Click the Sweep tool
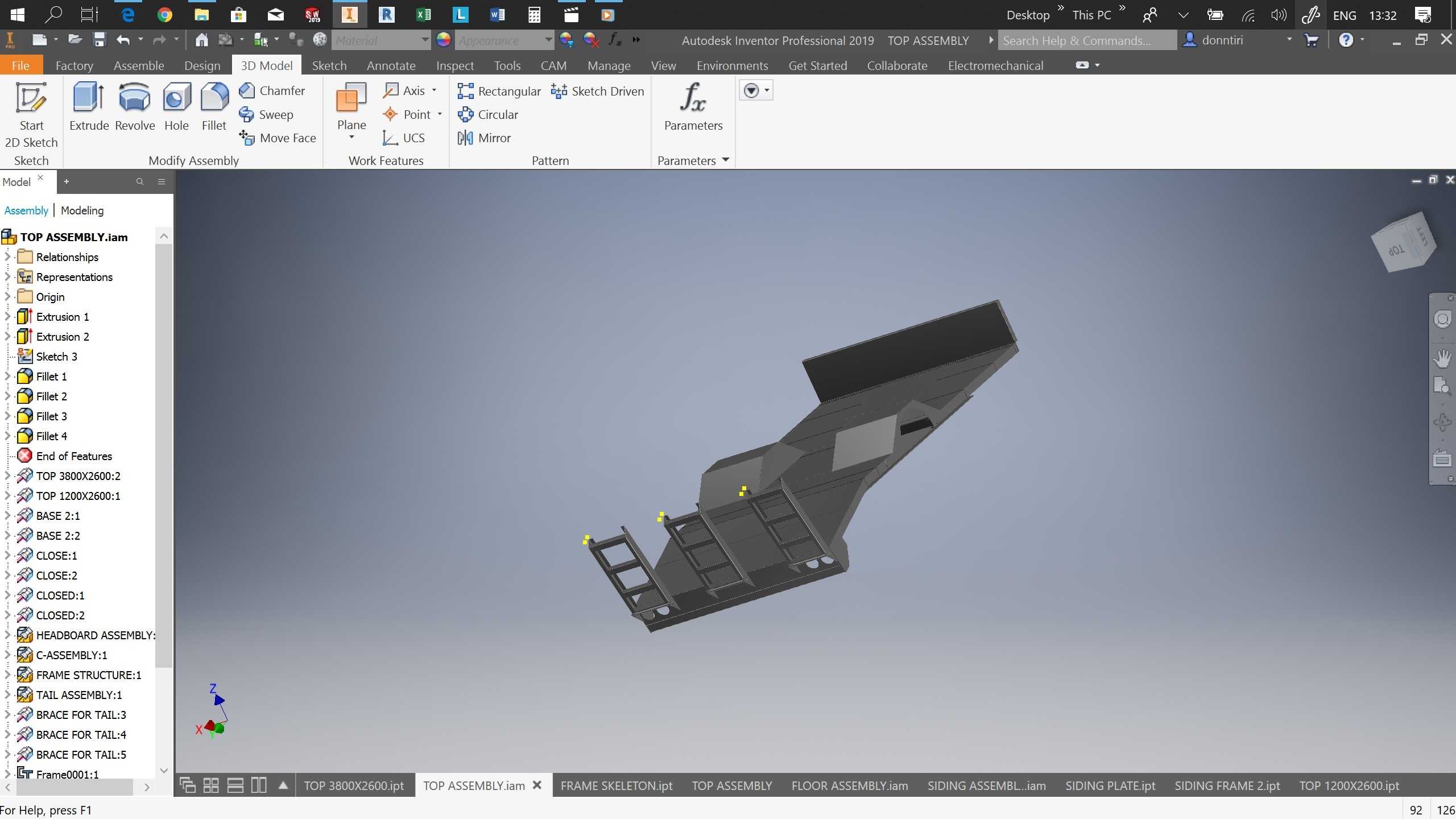The height and width of the screenshot is (819, 1456). tap(266, 114)
